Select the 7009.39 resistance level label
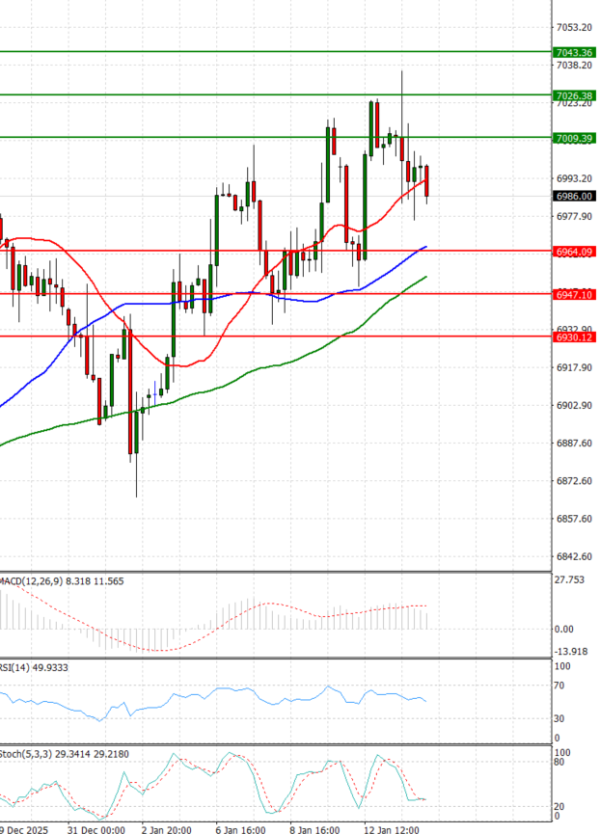The width and height of the screenshot is (600, 834). point(573,138)
